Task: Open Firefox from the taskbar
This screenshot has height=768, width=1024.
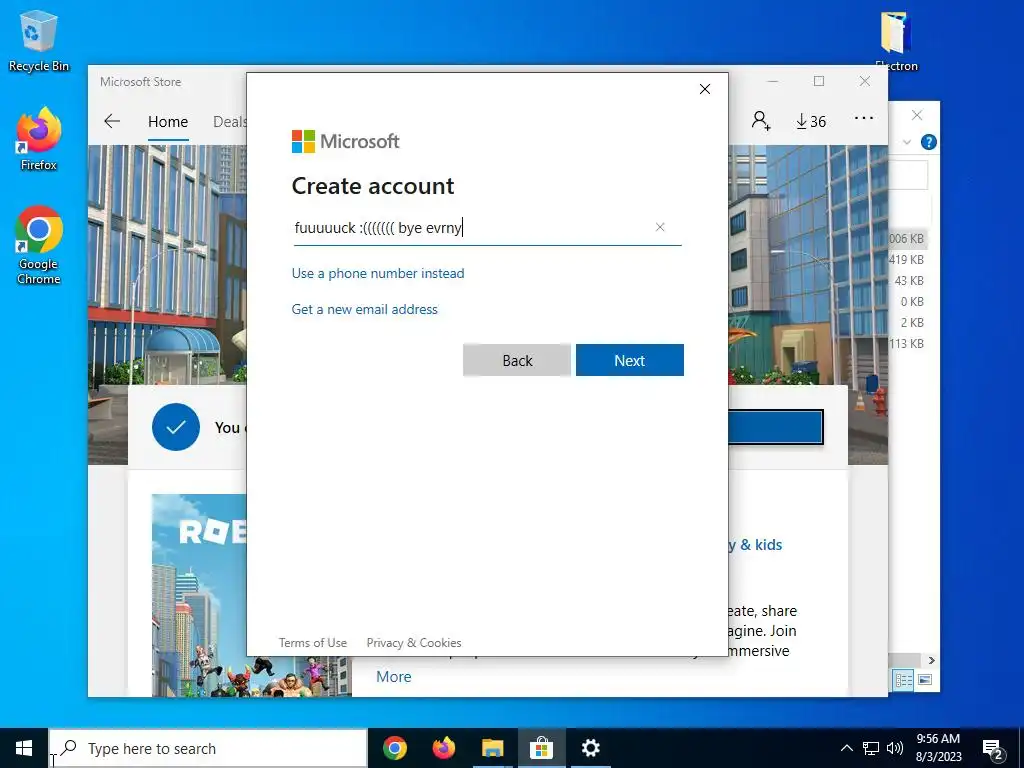Action: click(443, 748)
